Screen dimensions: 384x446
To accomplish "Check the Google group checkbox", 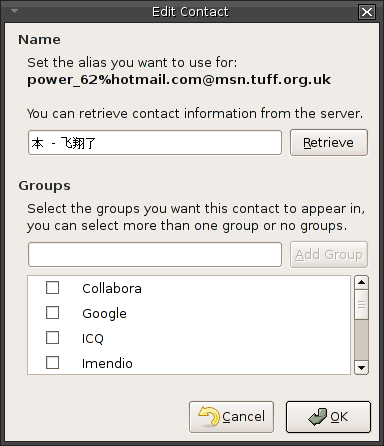I will [x=52, y=313].
